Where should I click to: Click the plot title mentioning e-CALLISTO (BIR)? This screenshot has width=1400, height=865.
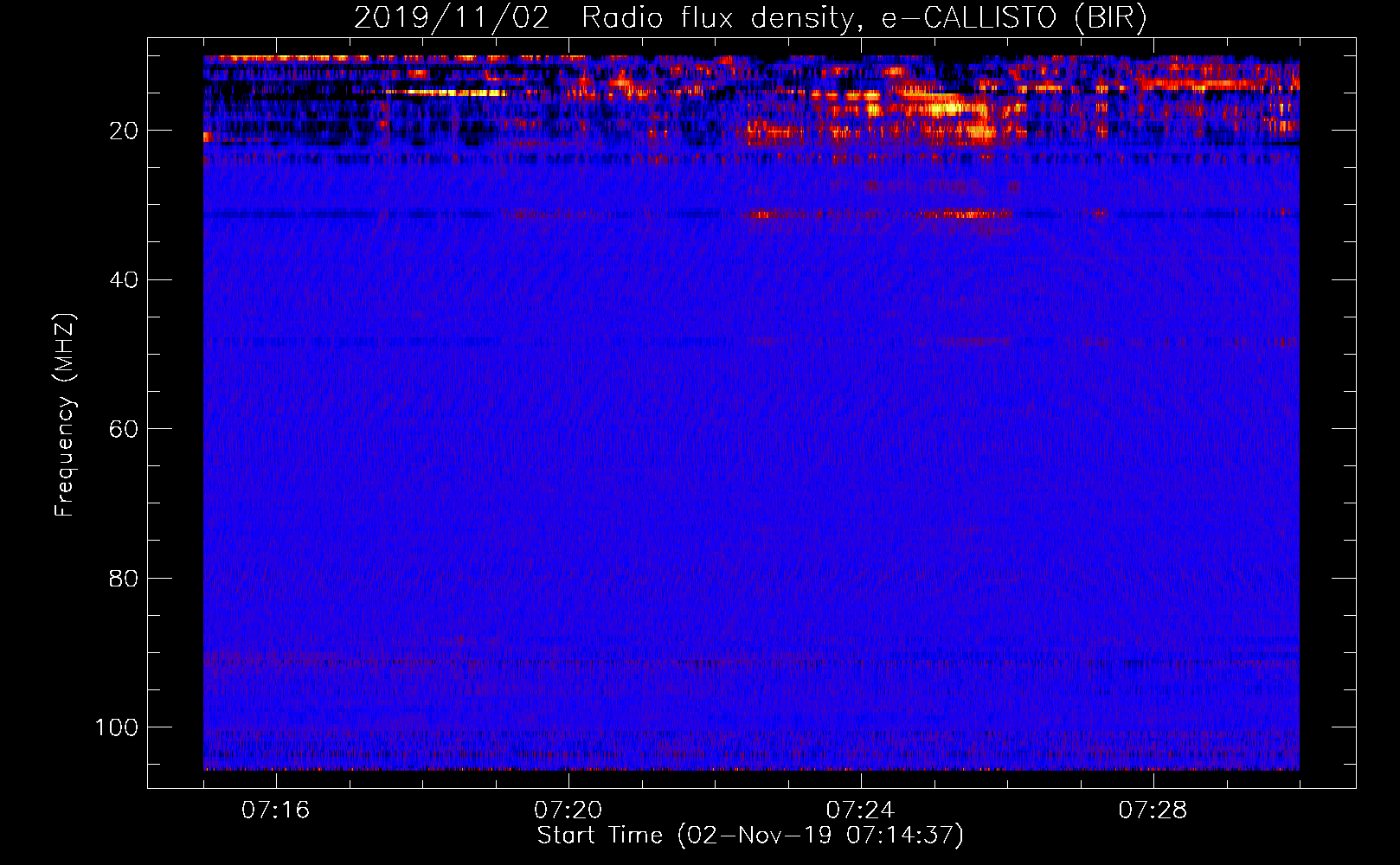pyautogui.click(x=750, y=18)
